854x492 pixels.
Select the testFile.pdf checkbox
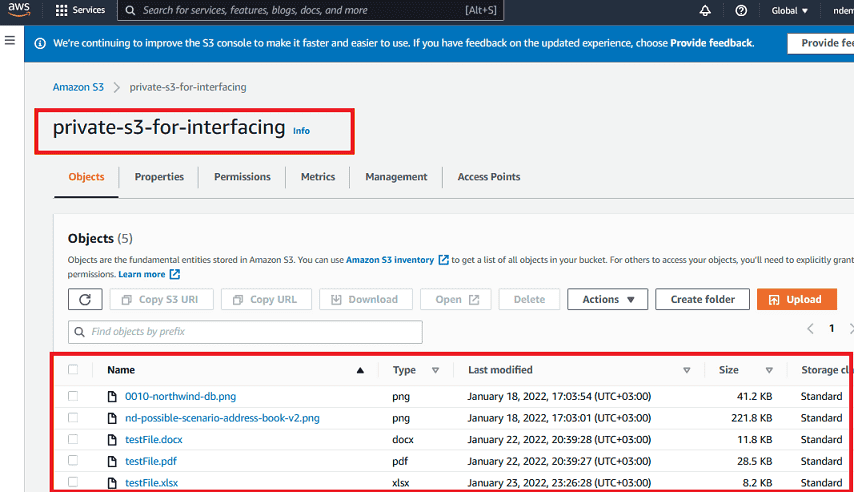pos(73,461)
